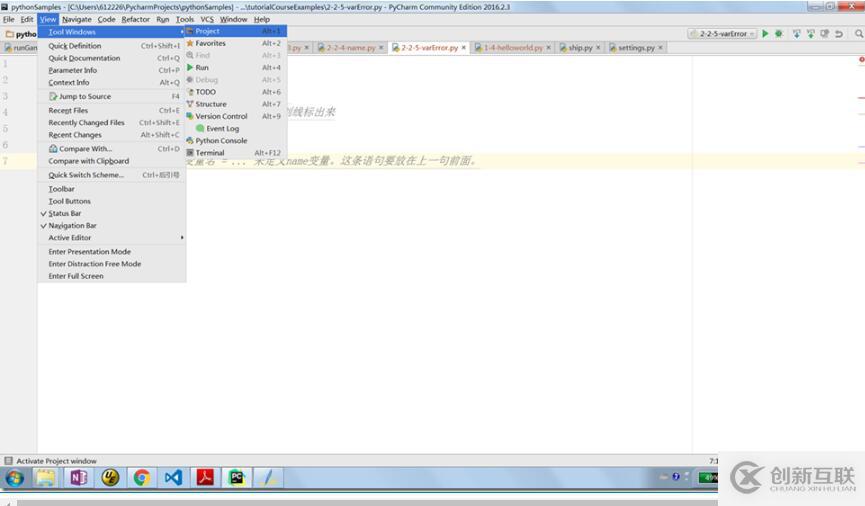Screen dimensions: 865x506
Task: Open the Refactor menu
Action: coord(136,19)
